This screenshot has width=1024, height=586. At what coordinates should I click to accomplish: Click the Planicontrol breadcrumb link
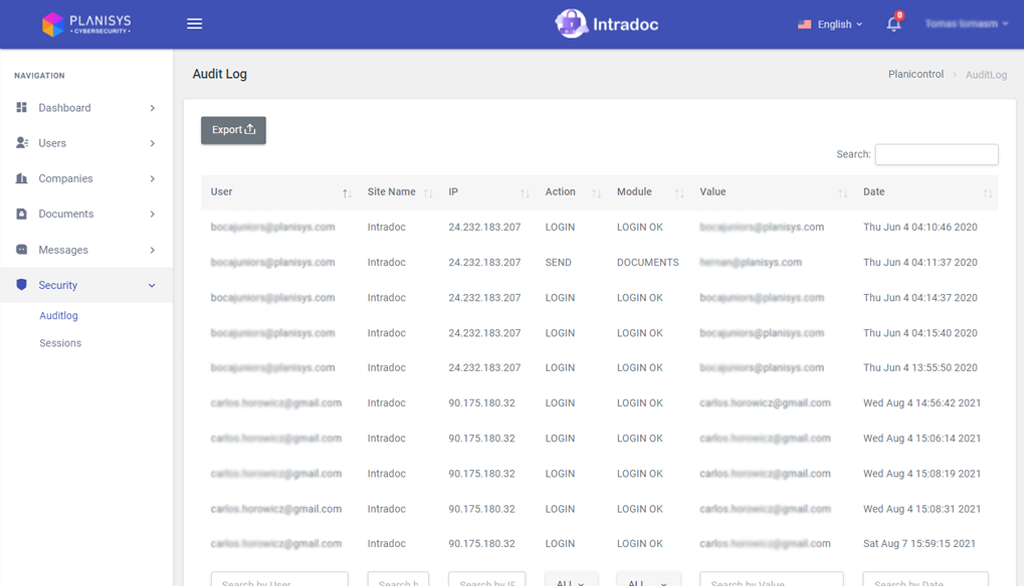point(915,75)
